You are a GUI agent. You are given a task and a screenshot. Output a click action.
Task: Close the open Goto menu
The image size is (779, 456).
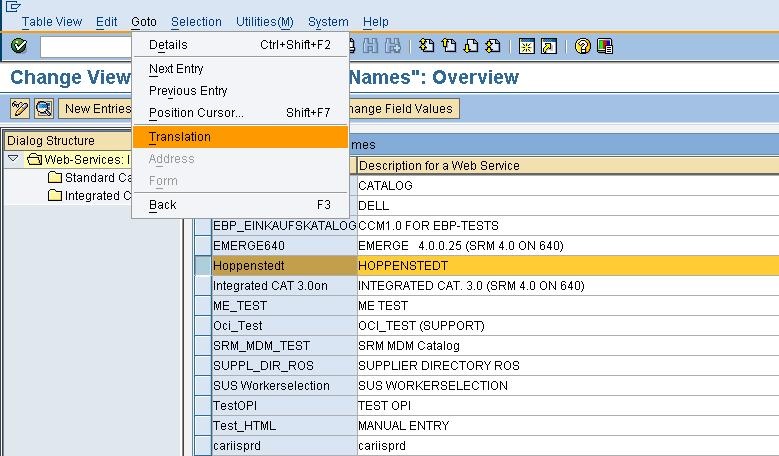[x=144, y=22]
